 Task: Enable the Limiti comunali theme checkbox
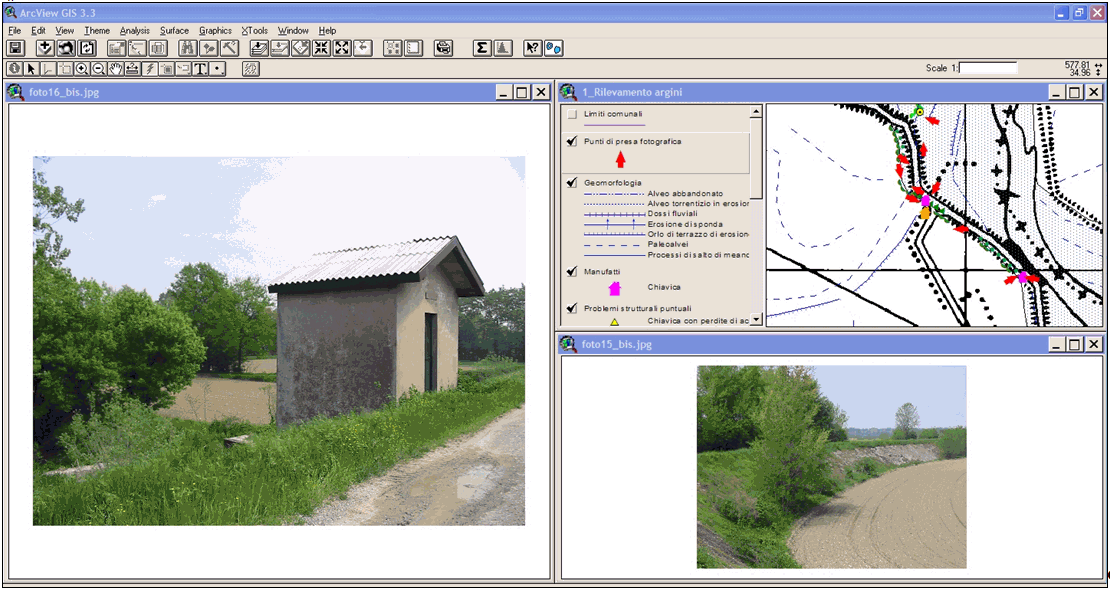(x=572, y=113)
